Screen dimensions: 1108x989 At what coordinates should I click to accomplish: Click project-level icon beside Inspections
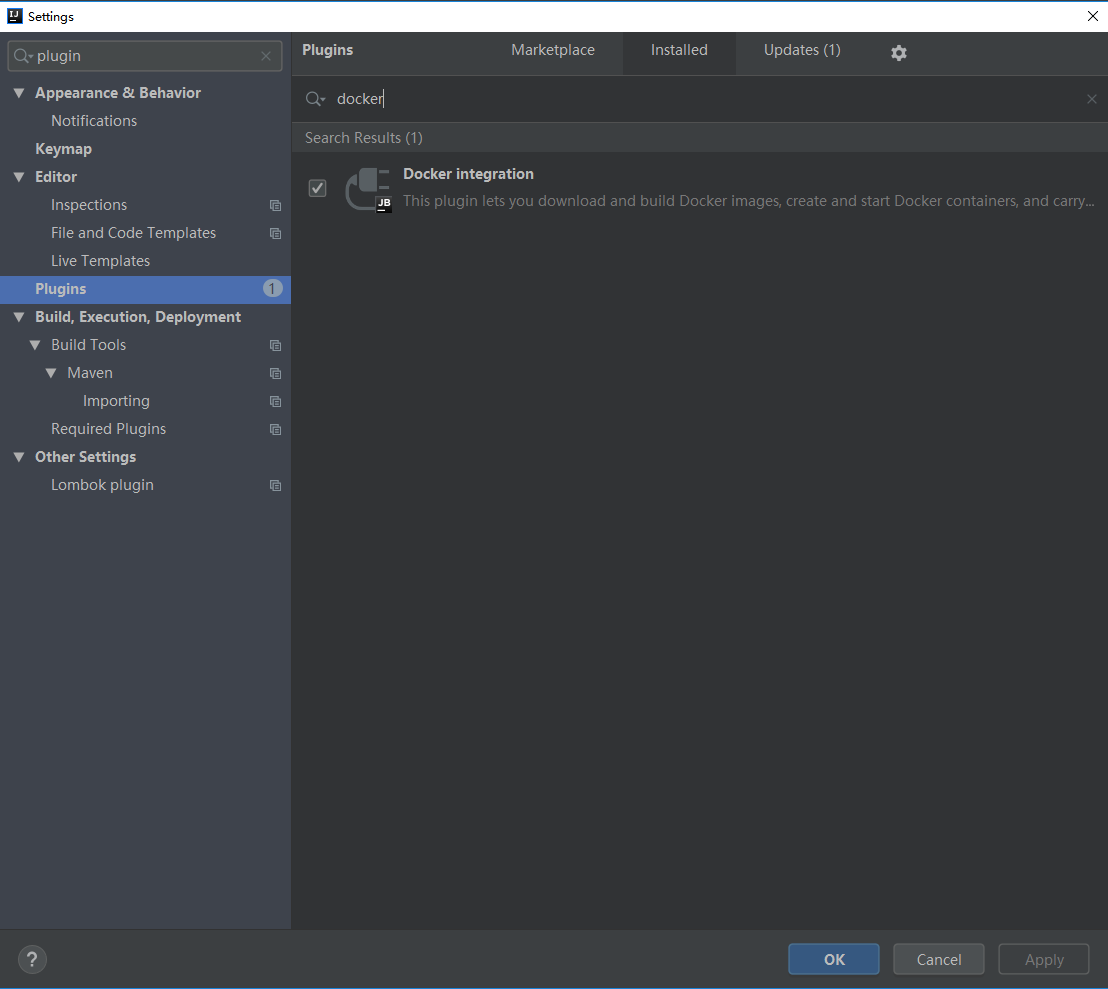click(x=276, y=206)
